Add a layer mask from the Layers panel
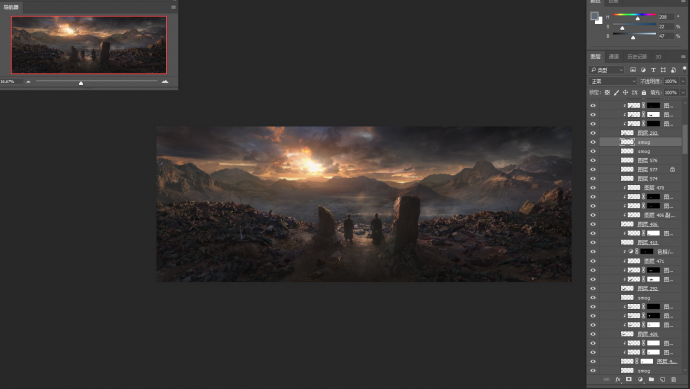690x389 pixels. [629, 379]
